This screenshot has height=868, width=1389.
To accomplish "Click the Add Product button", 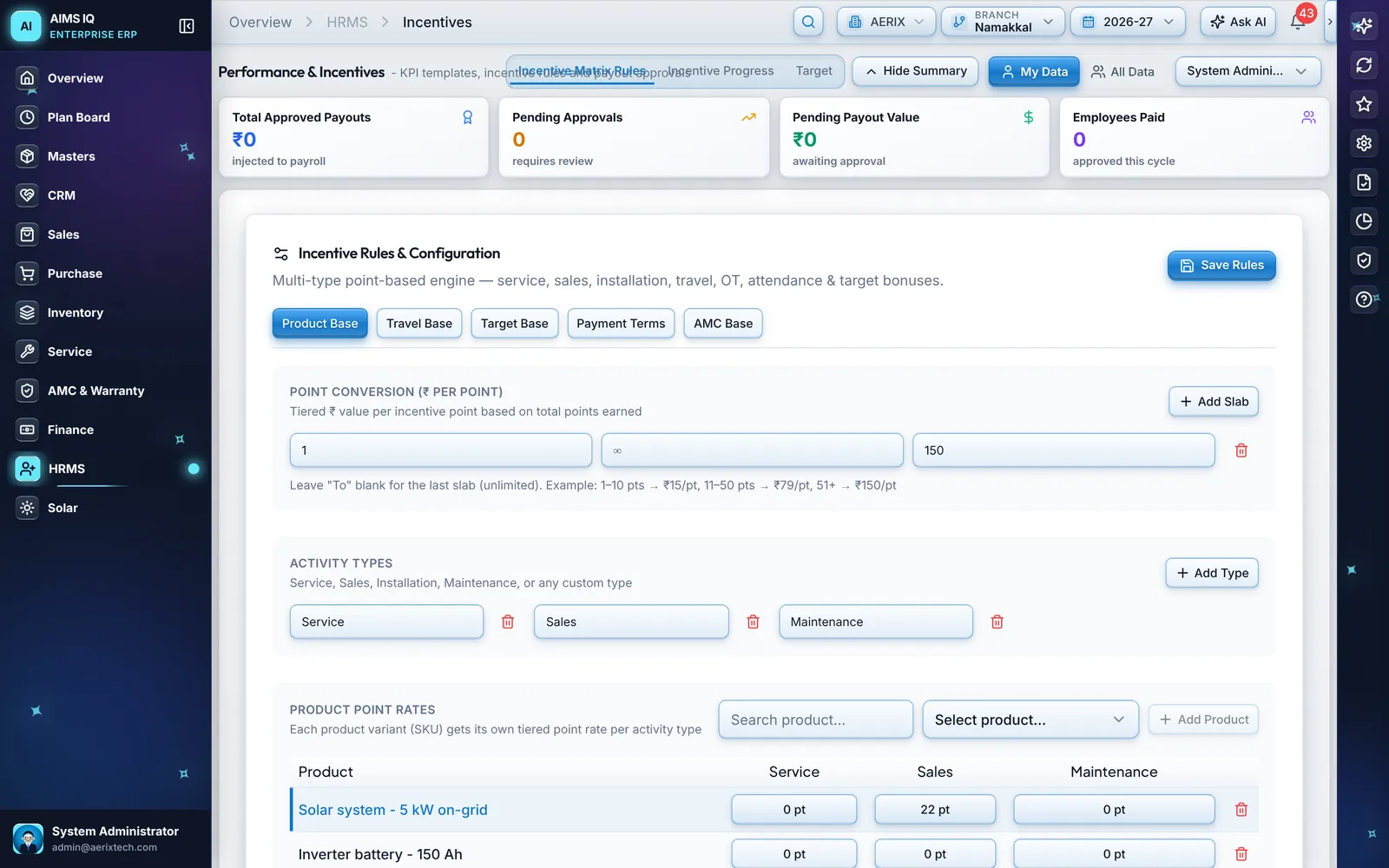I will (x=1203, y=720).
